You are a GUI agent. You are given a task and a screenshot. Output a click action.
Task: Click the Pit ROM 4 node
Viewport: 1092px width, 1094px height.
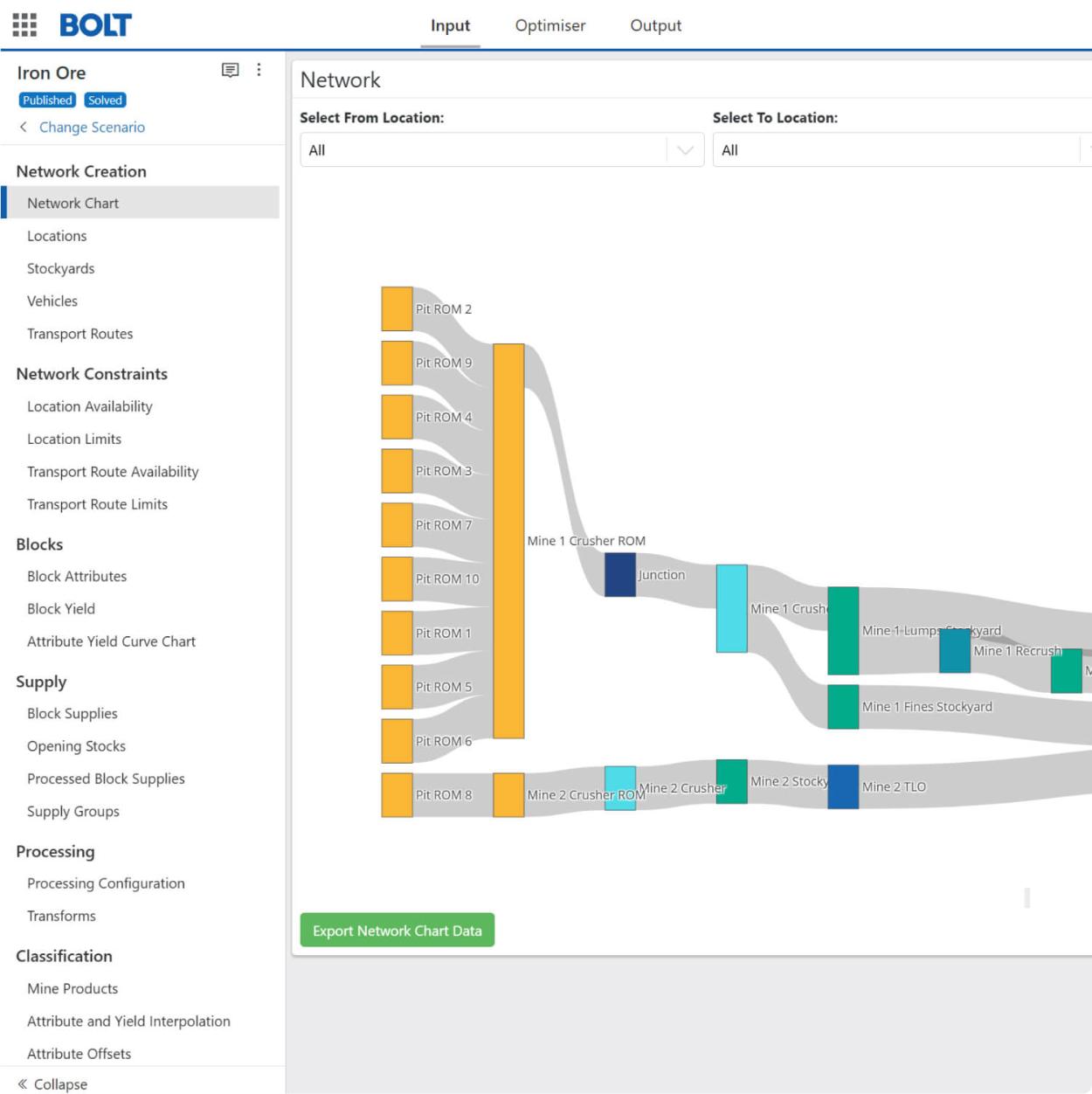pos(397,417)
